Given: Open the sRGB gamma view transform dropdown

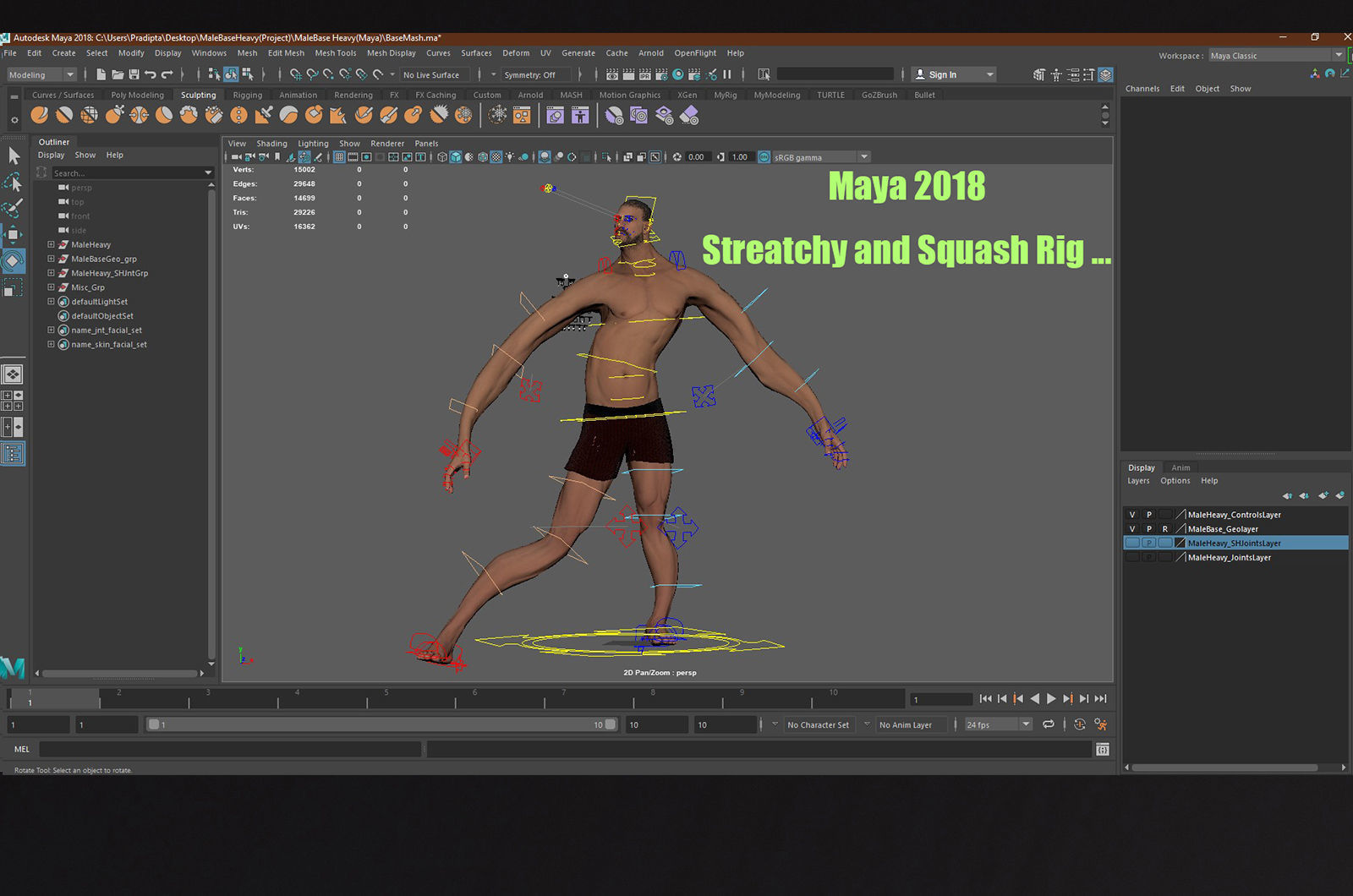Looking at the screenshot, I should pyautogui.click(x=821, y=157).
